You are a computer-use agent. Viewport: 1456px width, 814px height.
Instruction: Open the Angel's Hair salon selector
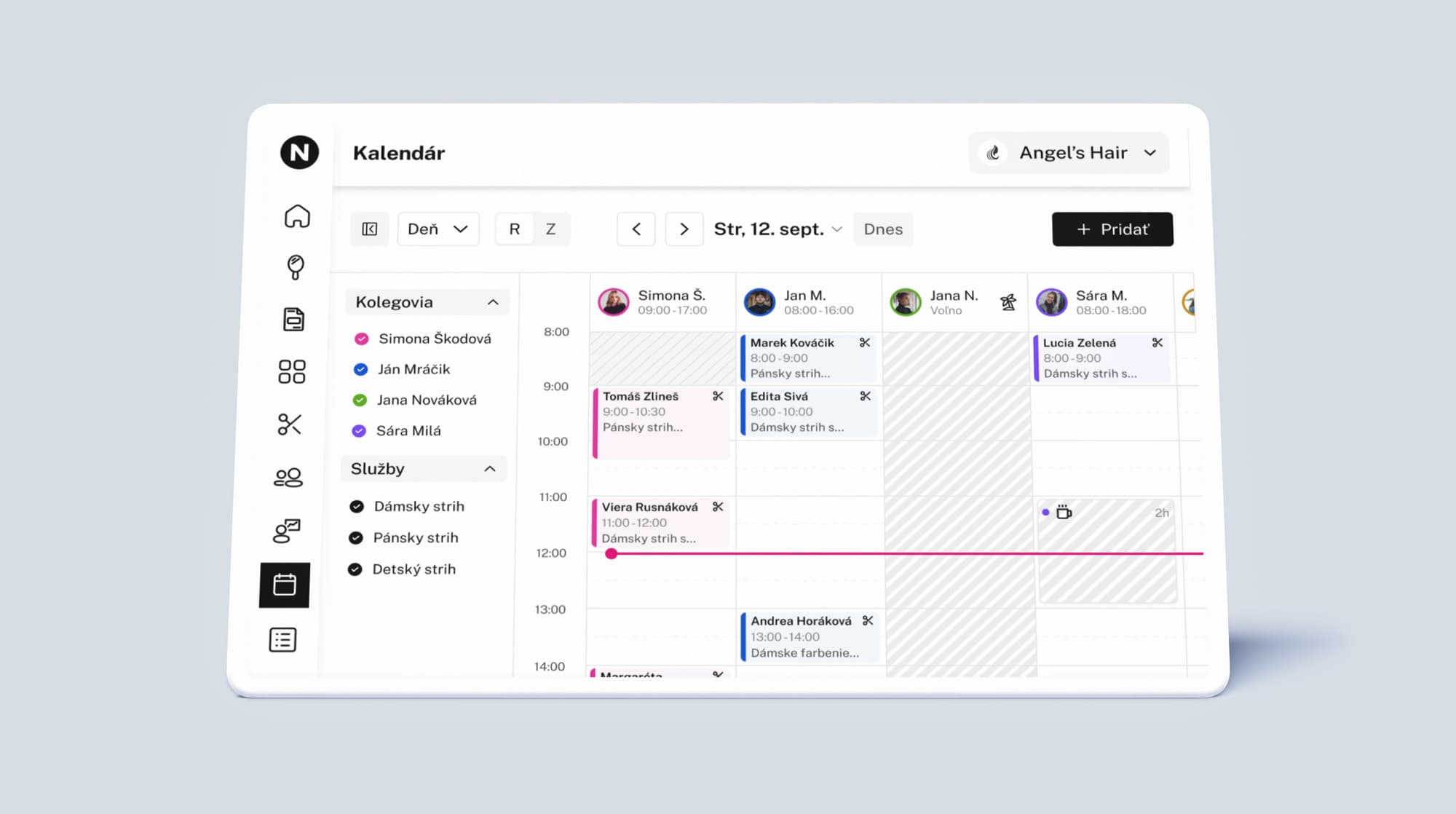point(1069,153)
